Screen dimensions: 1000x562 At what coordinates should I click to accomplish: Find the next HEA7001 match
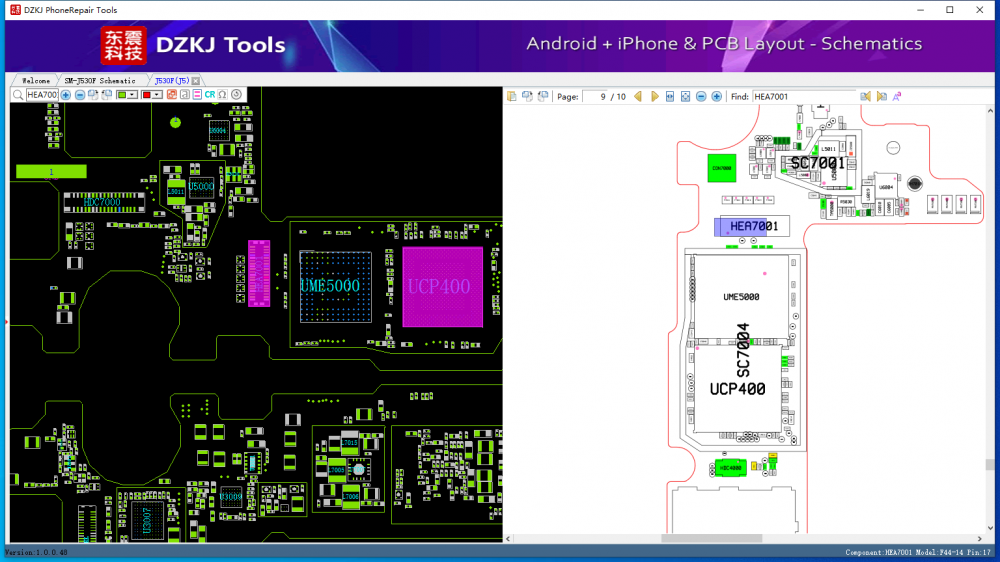pyautogui.click(x=881, y=96)
